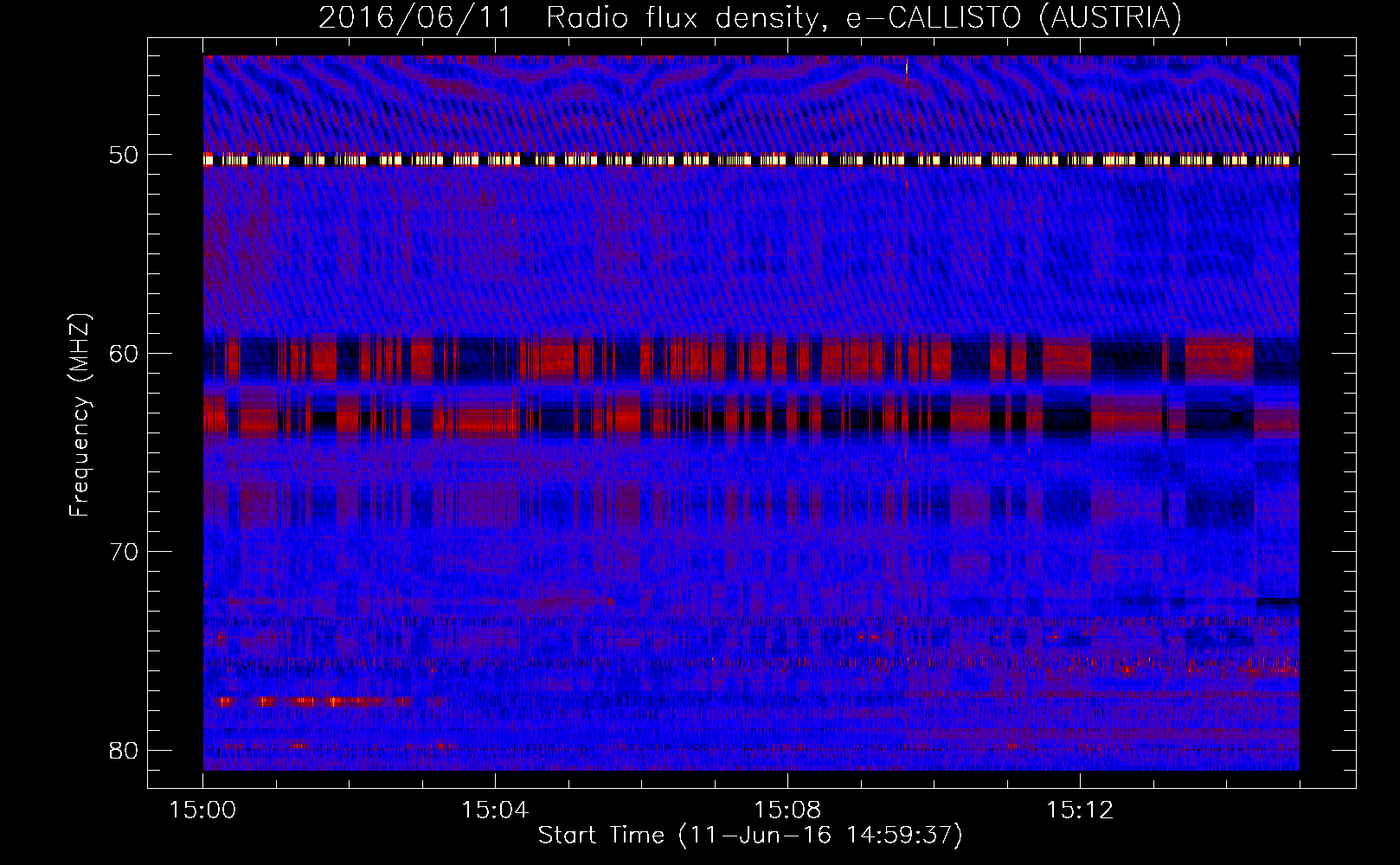Click the '50' frequency tick label
This screenshot has height=865, width=1400.
(x=124, y=155)
